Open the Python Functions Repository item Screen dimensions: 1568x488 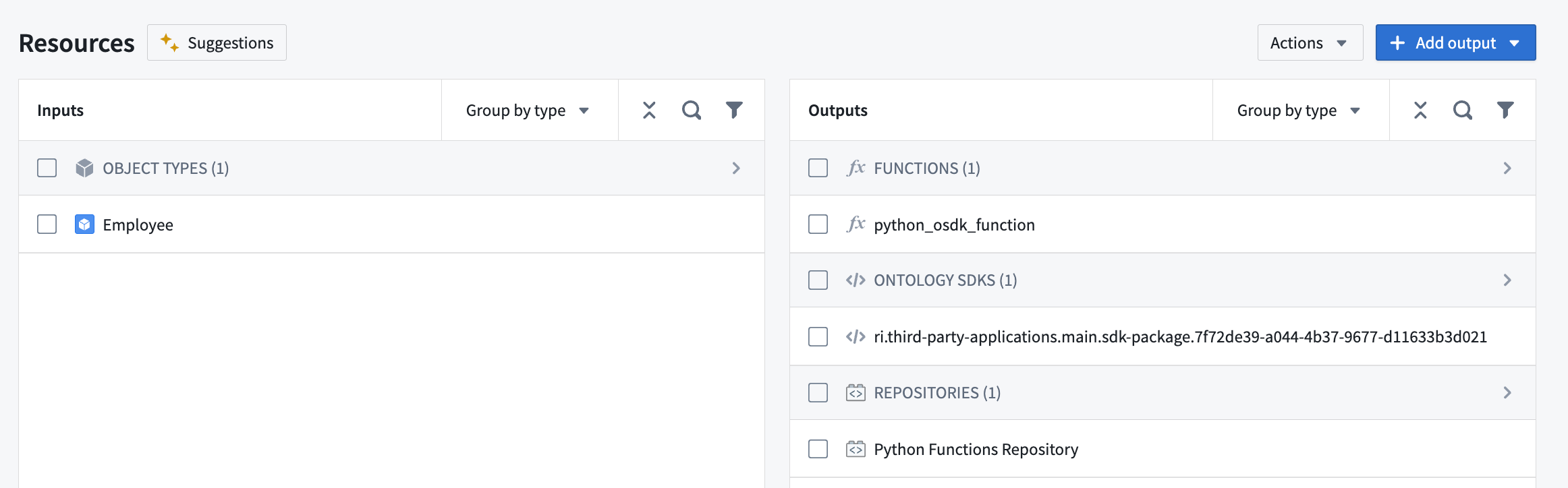click(976, 449)
